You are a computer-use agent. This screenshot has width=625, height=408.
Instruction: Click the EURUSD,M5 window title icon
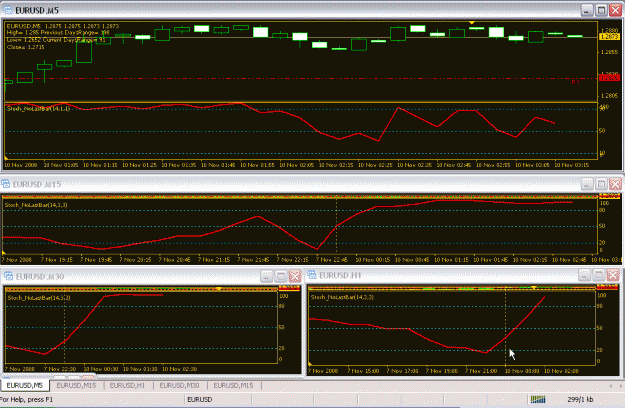(x=8, y=10)
